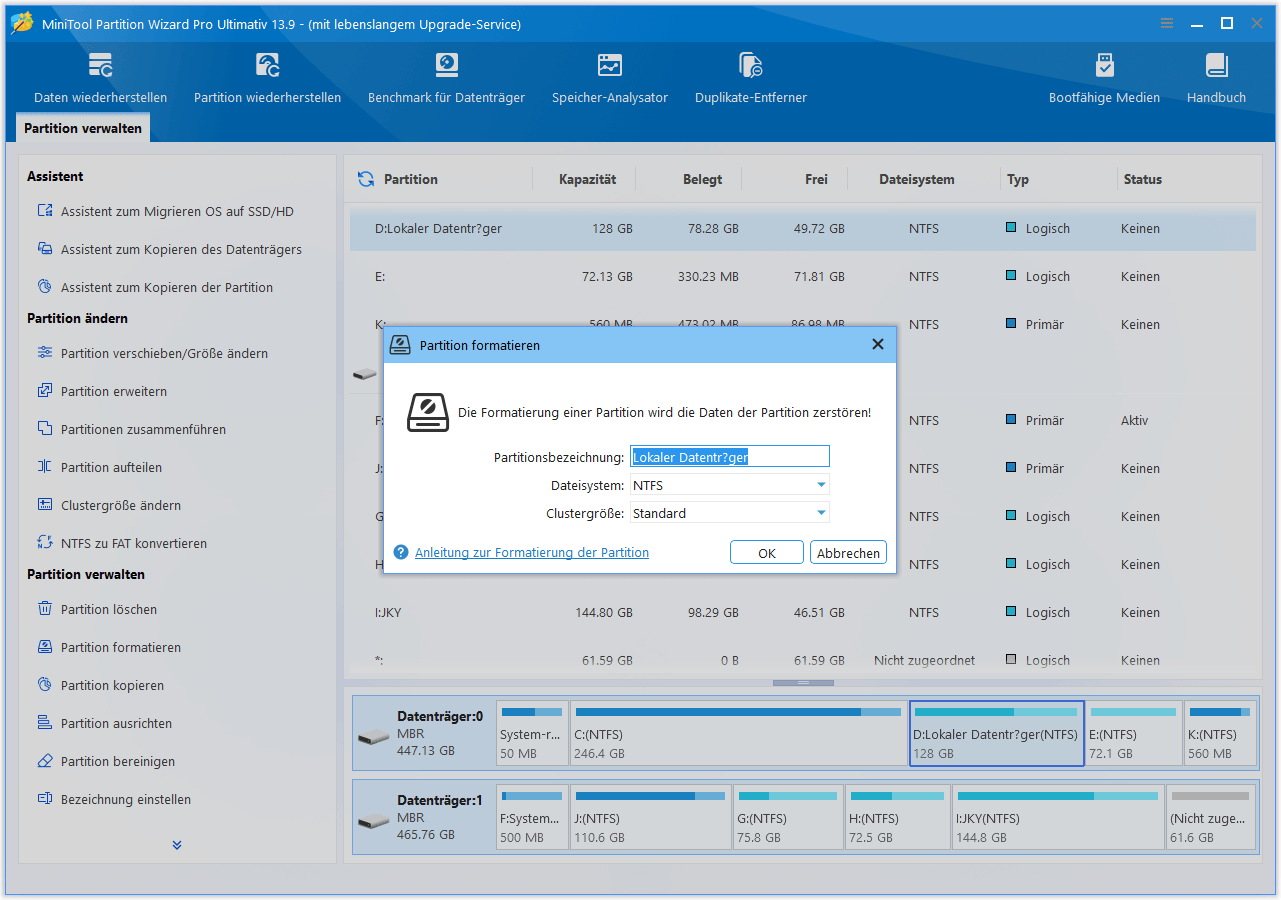Launch the Duplikate-Entferner icon
The height and width of the screenshot is (900, 1281).
click(x=751, y=66)
